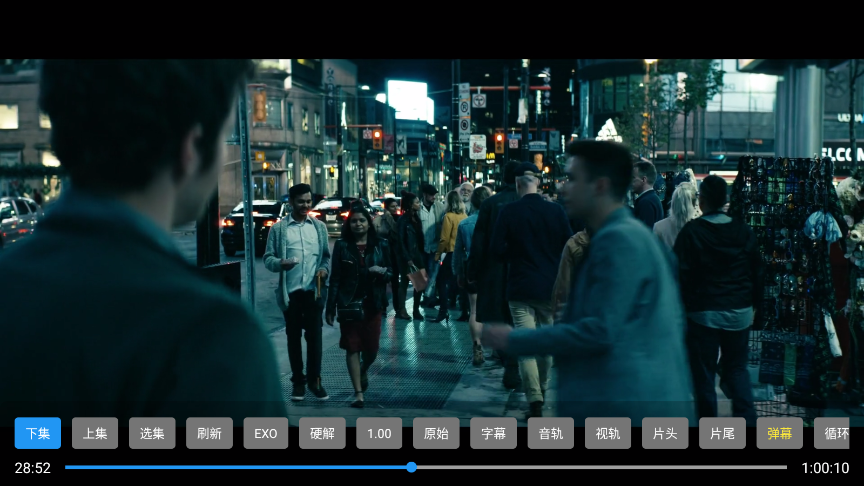
Task: Set the 片头 intro skip point
Action: point(665,433)
